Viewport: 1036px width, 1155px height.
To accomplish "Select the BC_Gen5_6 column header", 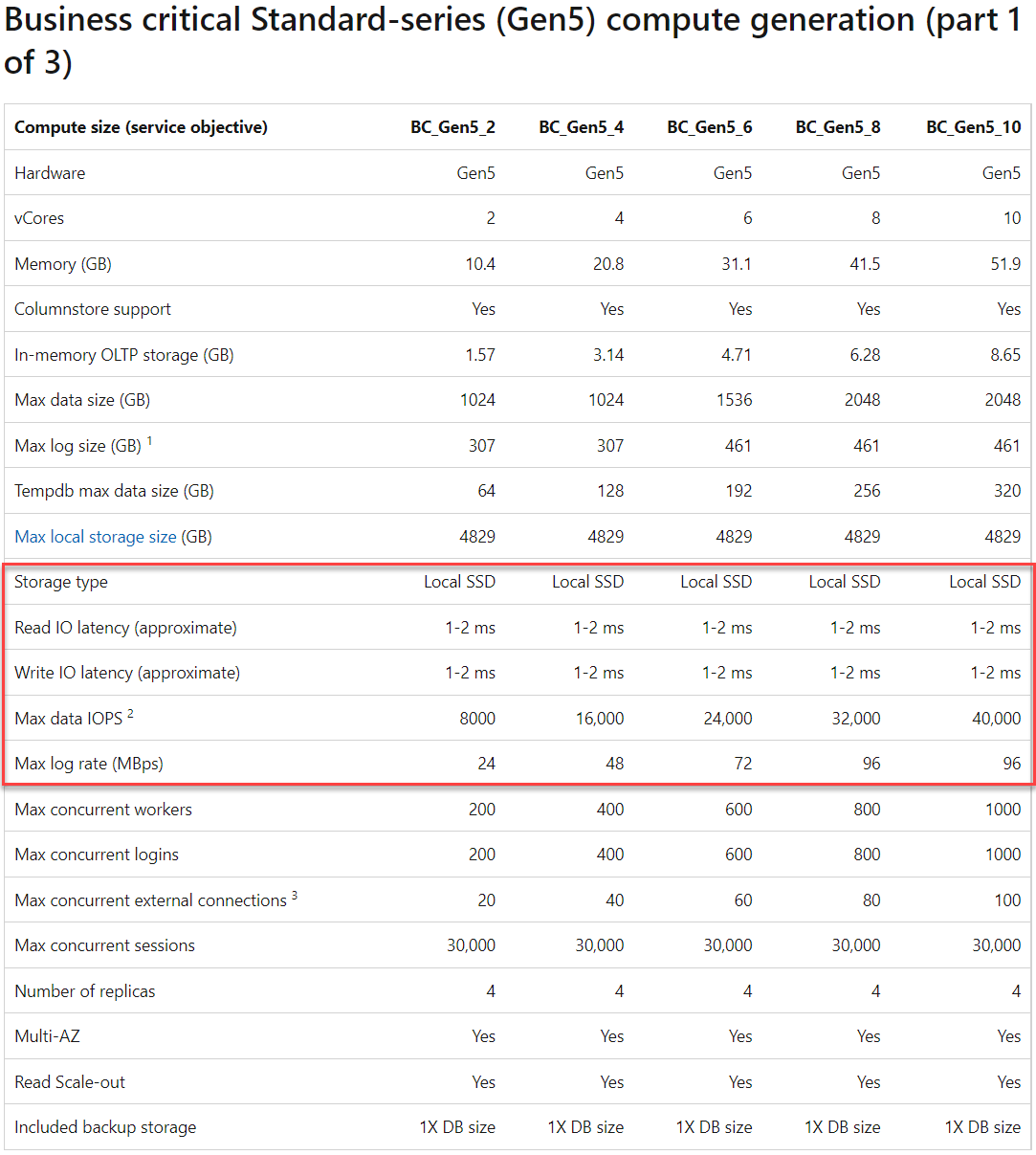I will pyautogui.click(x=710, y=127).
